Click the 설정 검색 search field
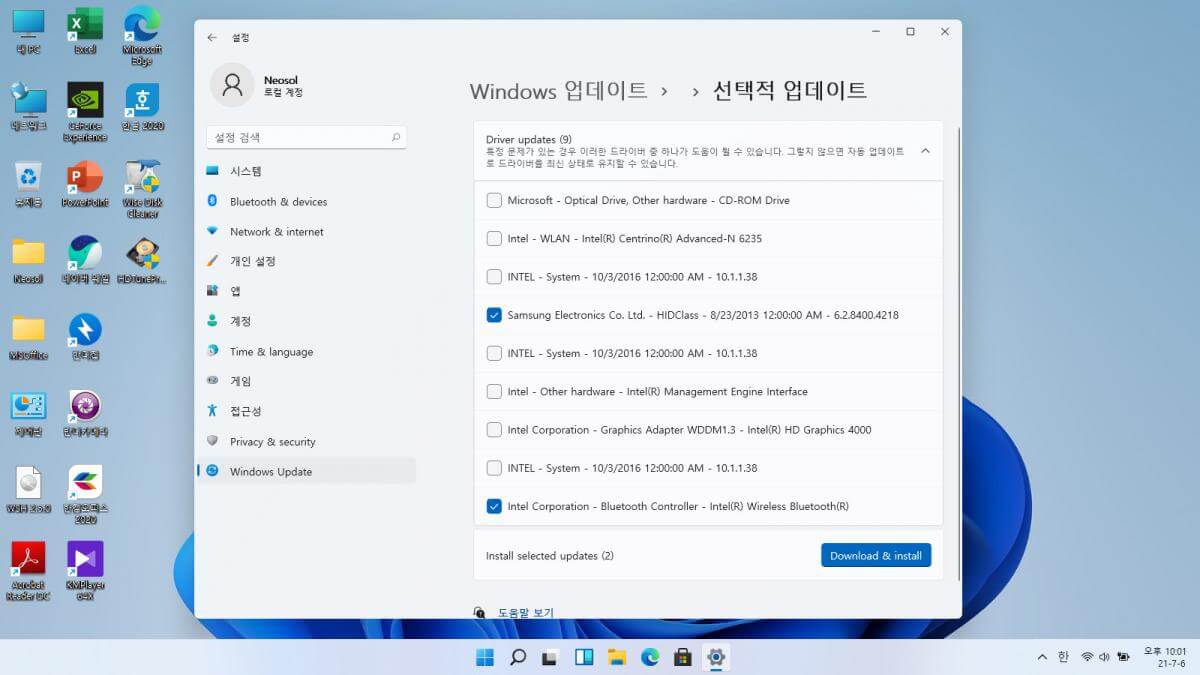Viewport: 1200px width, 675px height. click(306, 137)
